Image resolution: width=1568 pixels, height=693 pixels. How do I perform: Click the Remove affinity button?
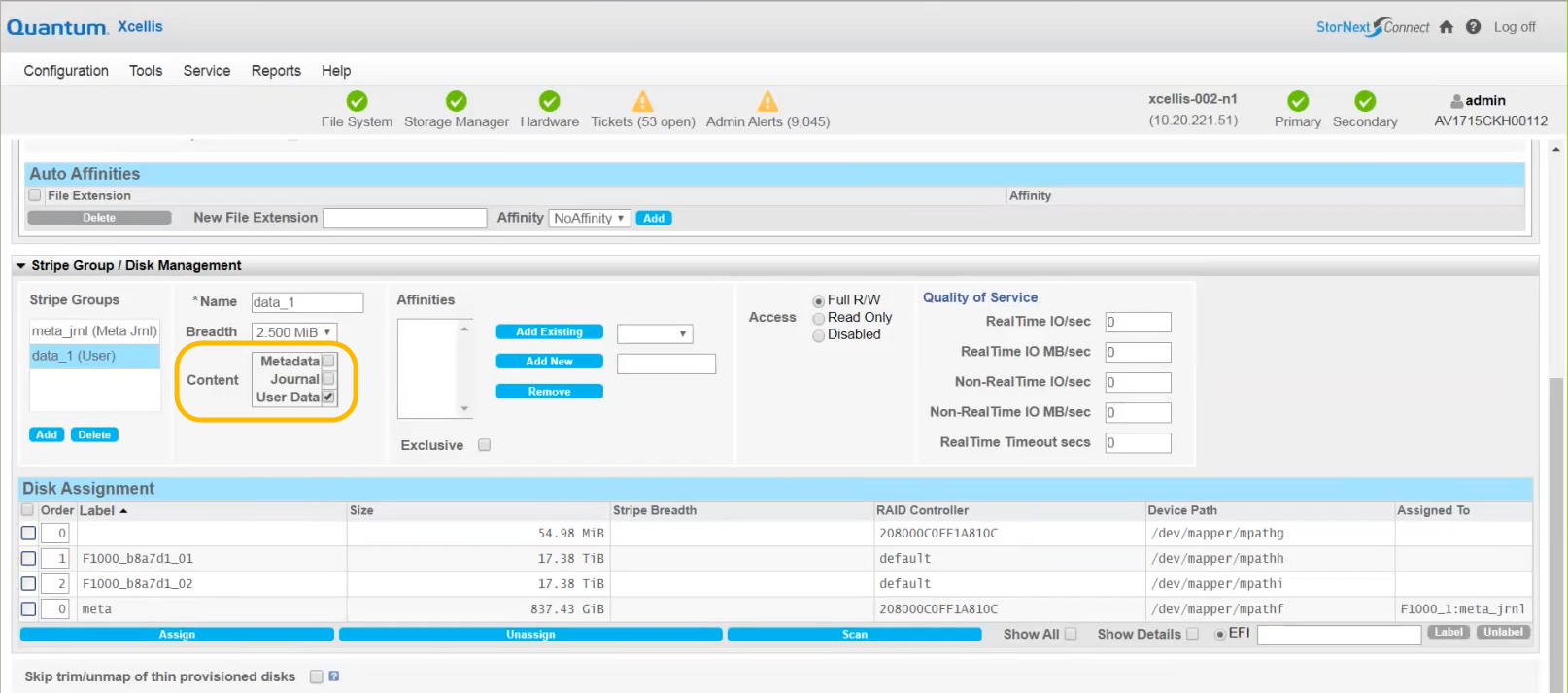(549, 392)
